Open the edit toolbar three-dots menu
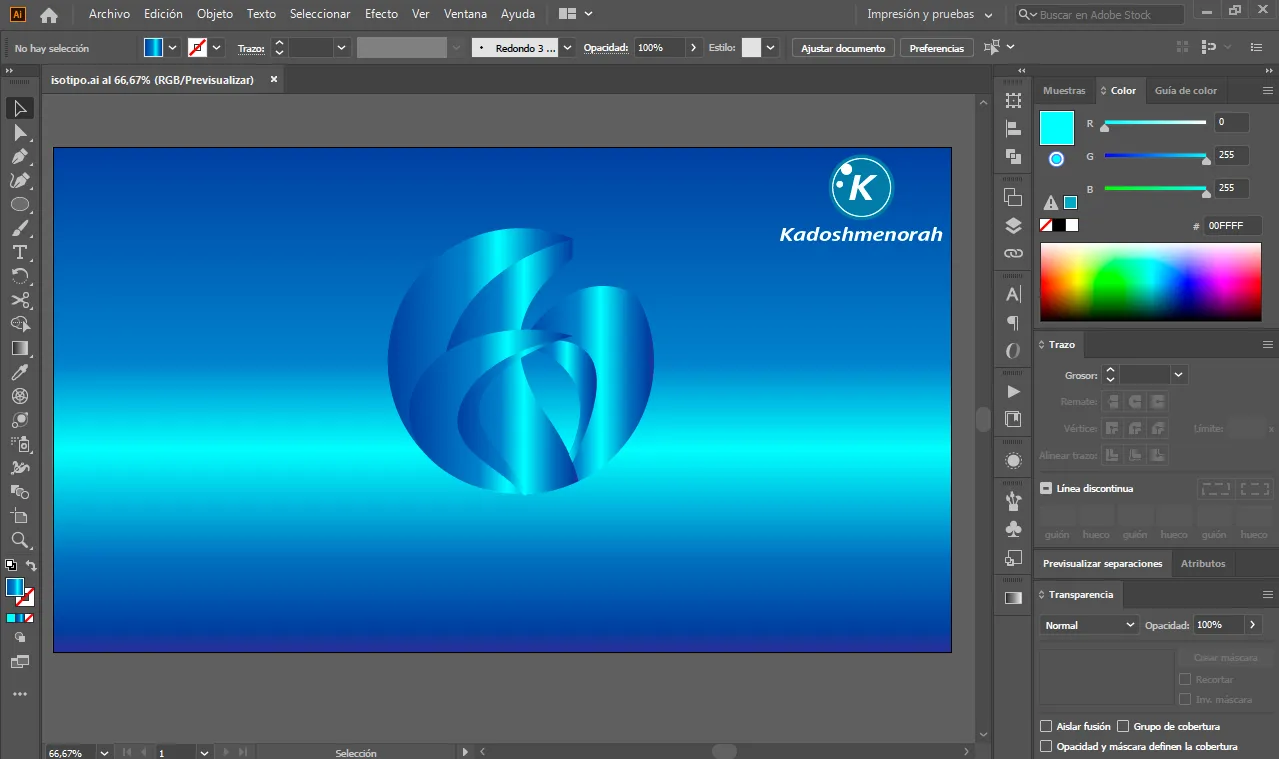The image size is (1279, 759). coord(19,693)
